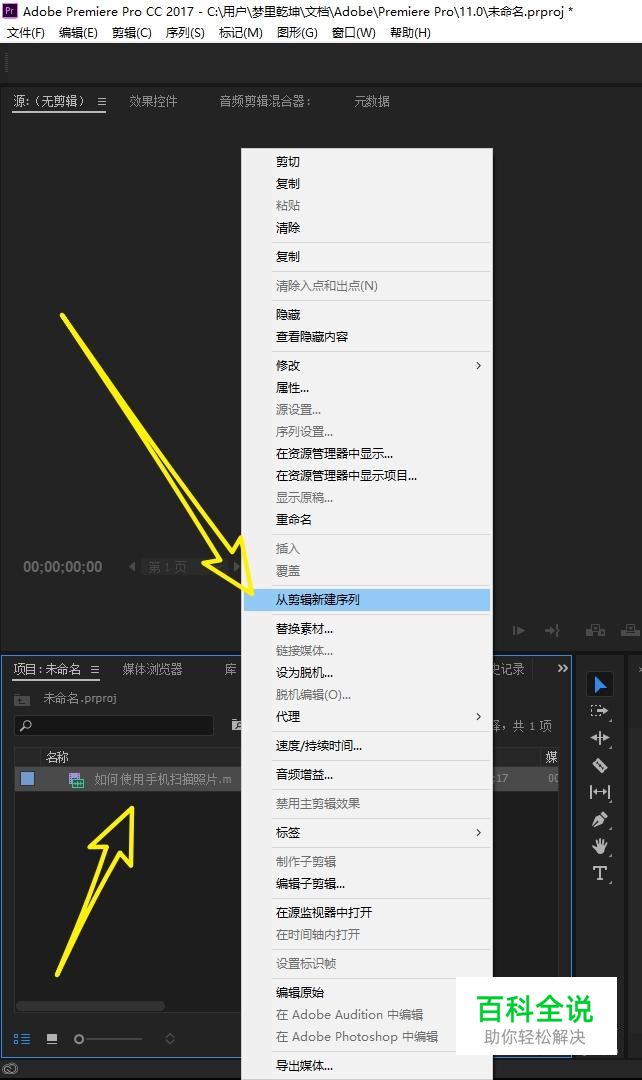Image resolution: width=642 pixels, height=1080 pixels.
Task: Click the Go to Out point button
Action: click(x=552, y=630)
